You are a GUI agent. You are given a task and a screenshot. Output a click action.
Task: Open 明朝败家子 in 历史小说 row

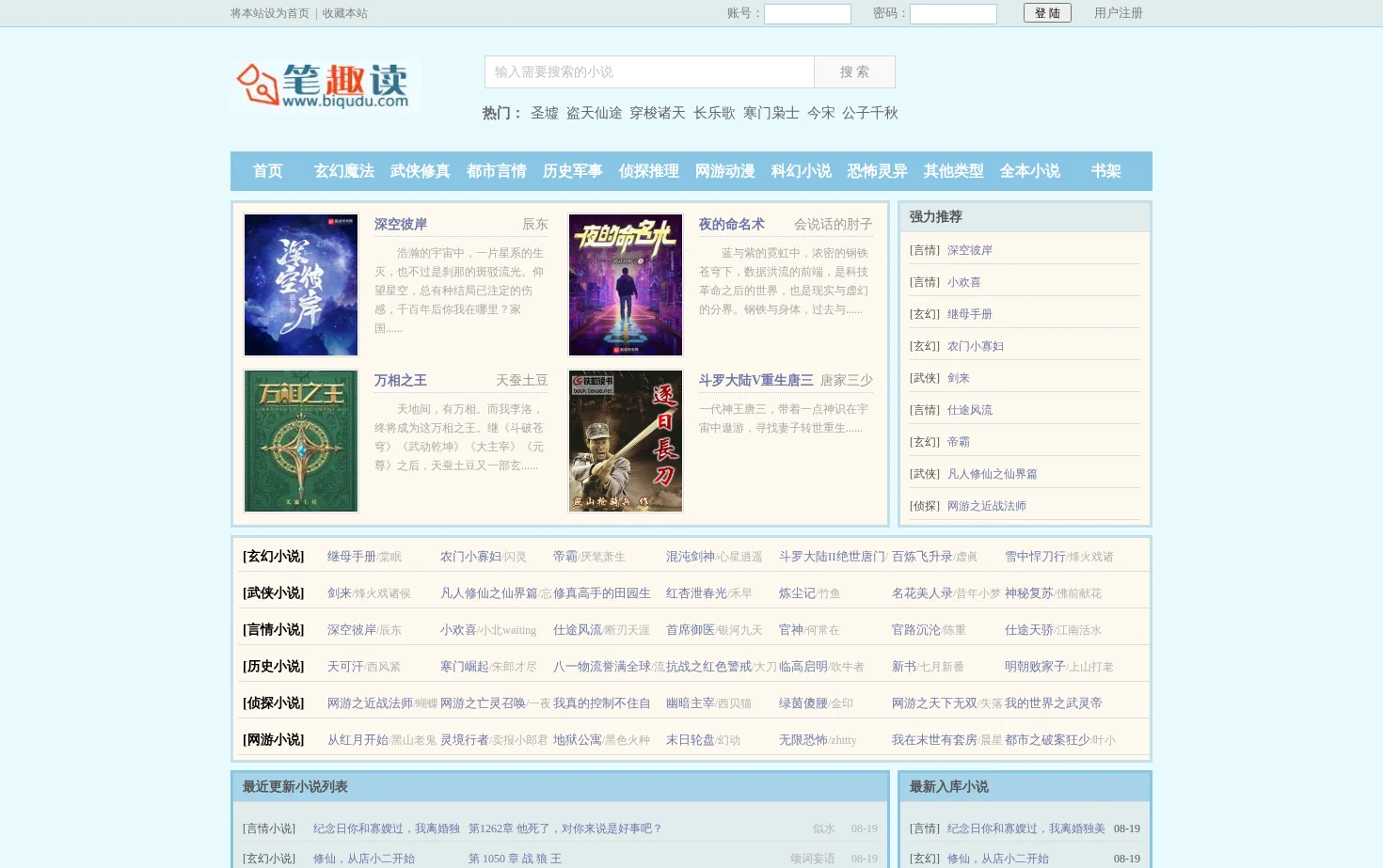pyautogui.click(x=1035, y=667)
